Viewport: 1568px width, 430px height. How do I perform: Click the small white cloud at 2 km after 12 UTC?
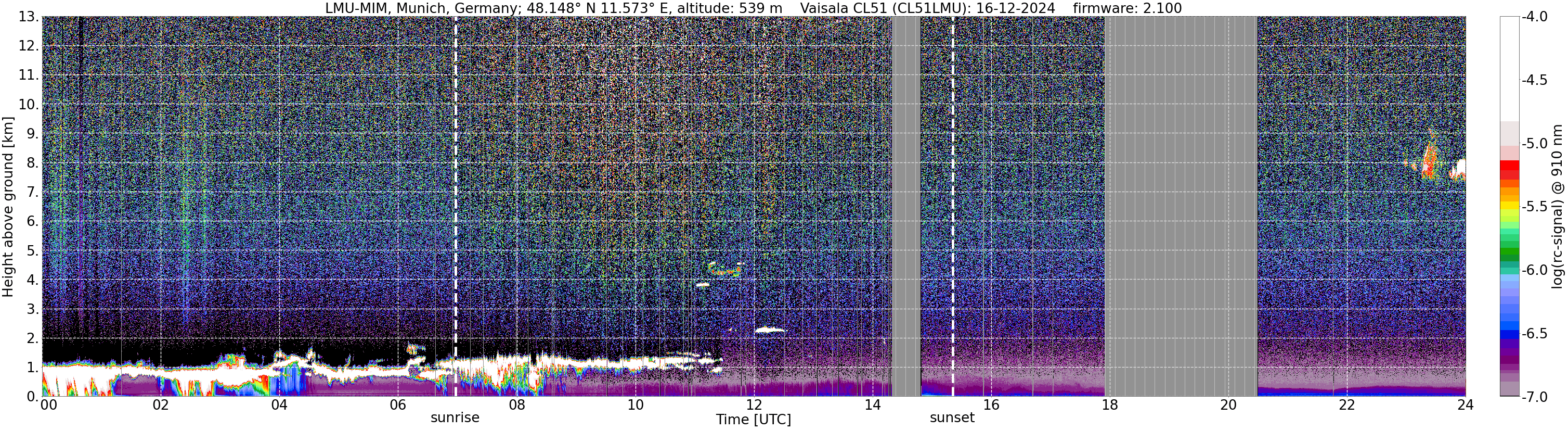(x=770, y=330)
